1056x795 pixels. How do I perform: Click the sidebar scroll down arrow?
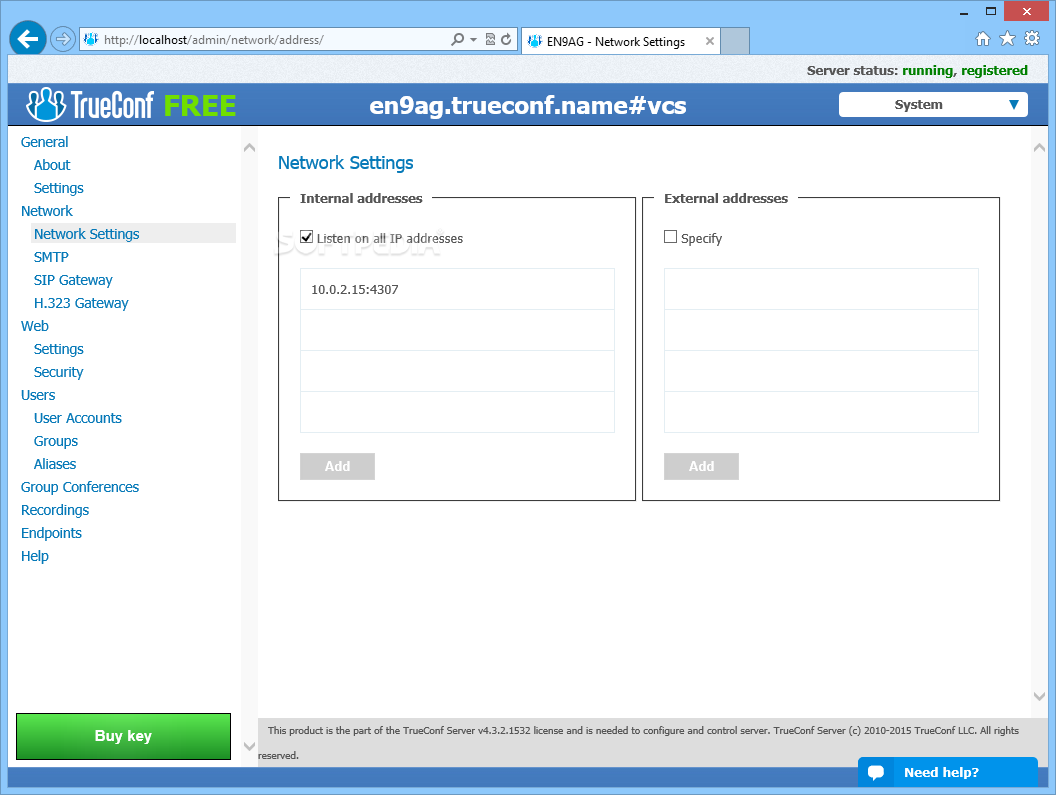[249, 746]
